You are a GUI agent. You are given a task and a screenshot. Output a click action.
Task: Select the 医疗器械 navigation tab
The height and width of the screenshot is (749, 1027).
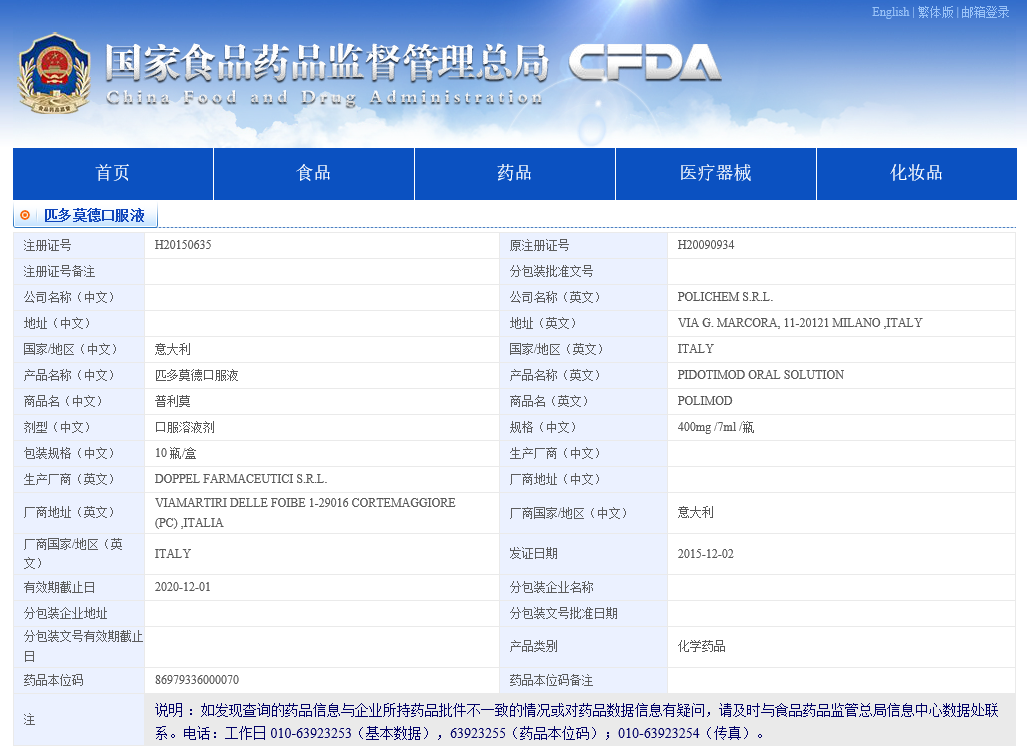(x=716, y=174)
